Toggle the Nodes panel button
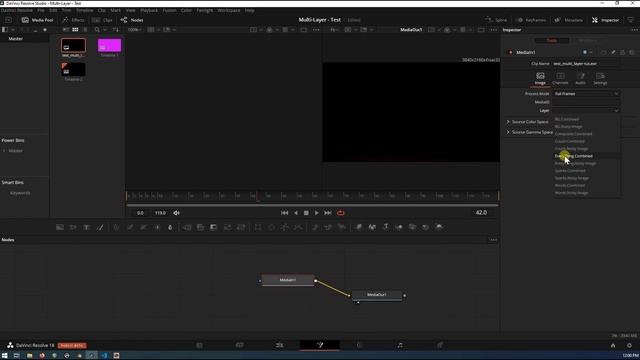Image resolution: width=640 pixels, height=360 pixels. click(132, 20)
